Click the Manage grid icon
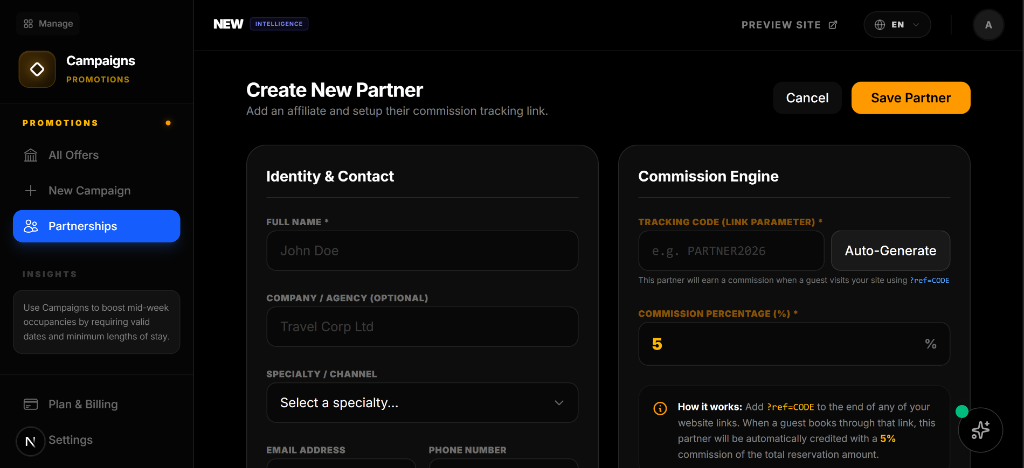1024x468 pixels. 28,24
